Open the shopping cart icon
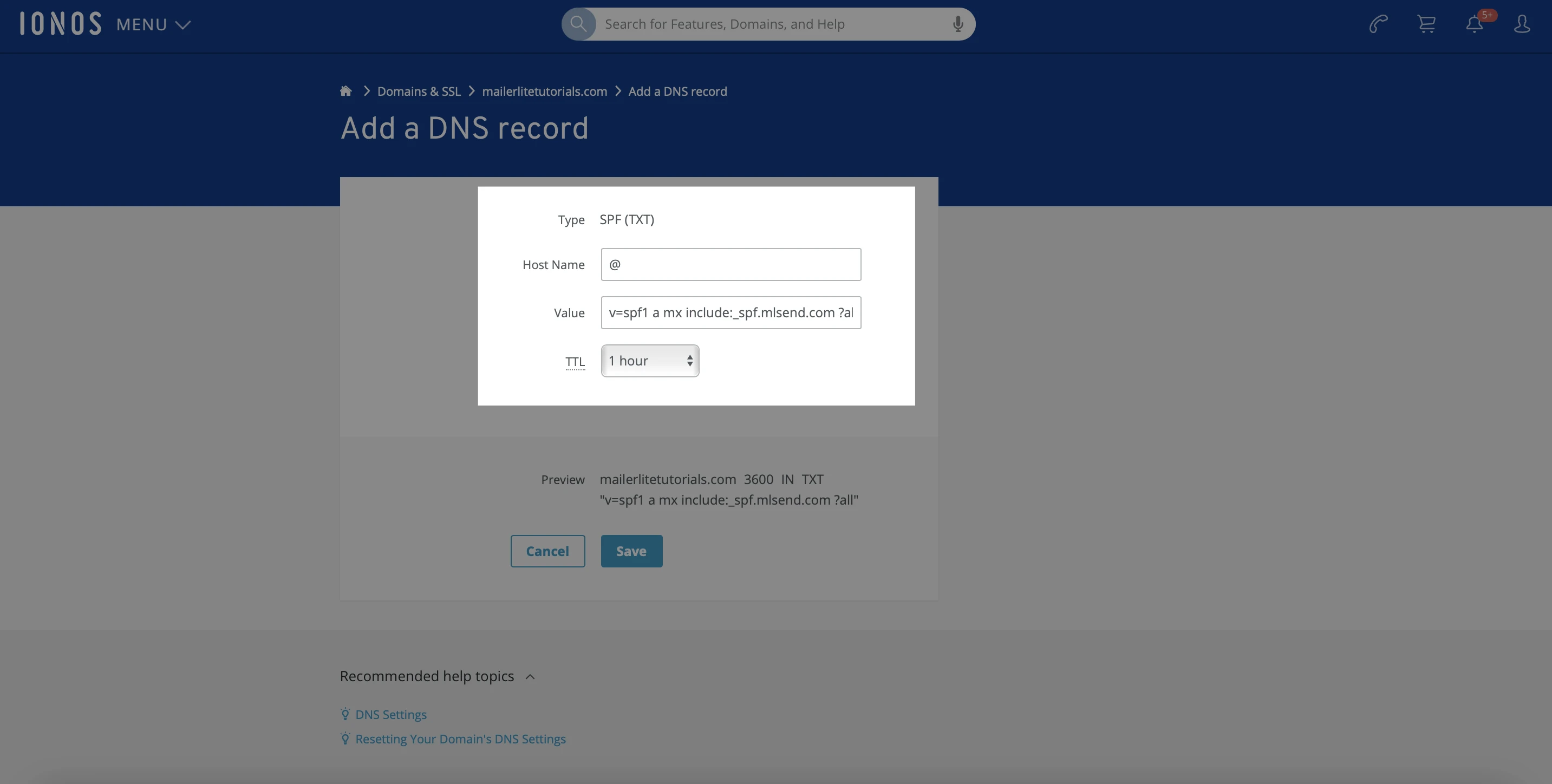Image resolution: width=1552 pixels, height=784 pixels. 1426,24
